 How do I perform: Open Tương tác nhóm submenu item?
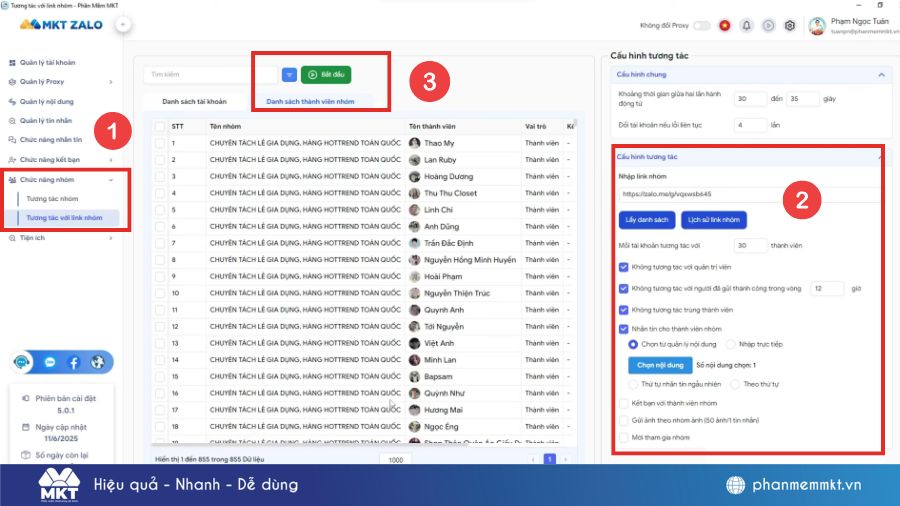52,199
